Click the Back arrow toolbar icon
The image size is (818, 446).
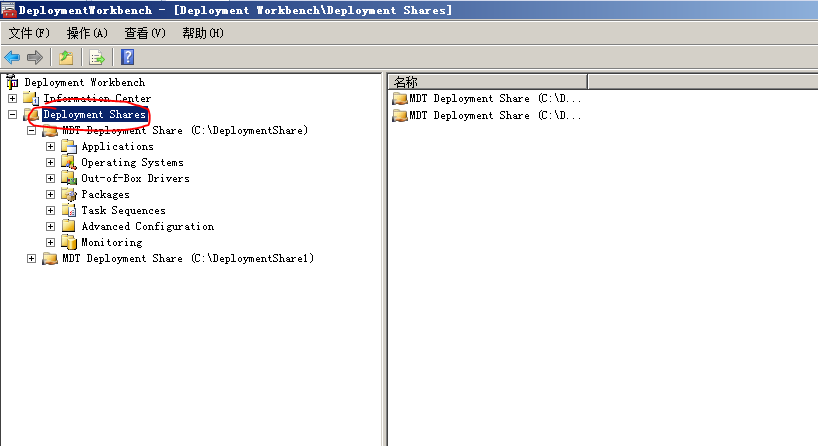(x=12, y=57)
